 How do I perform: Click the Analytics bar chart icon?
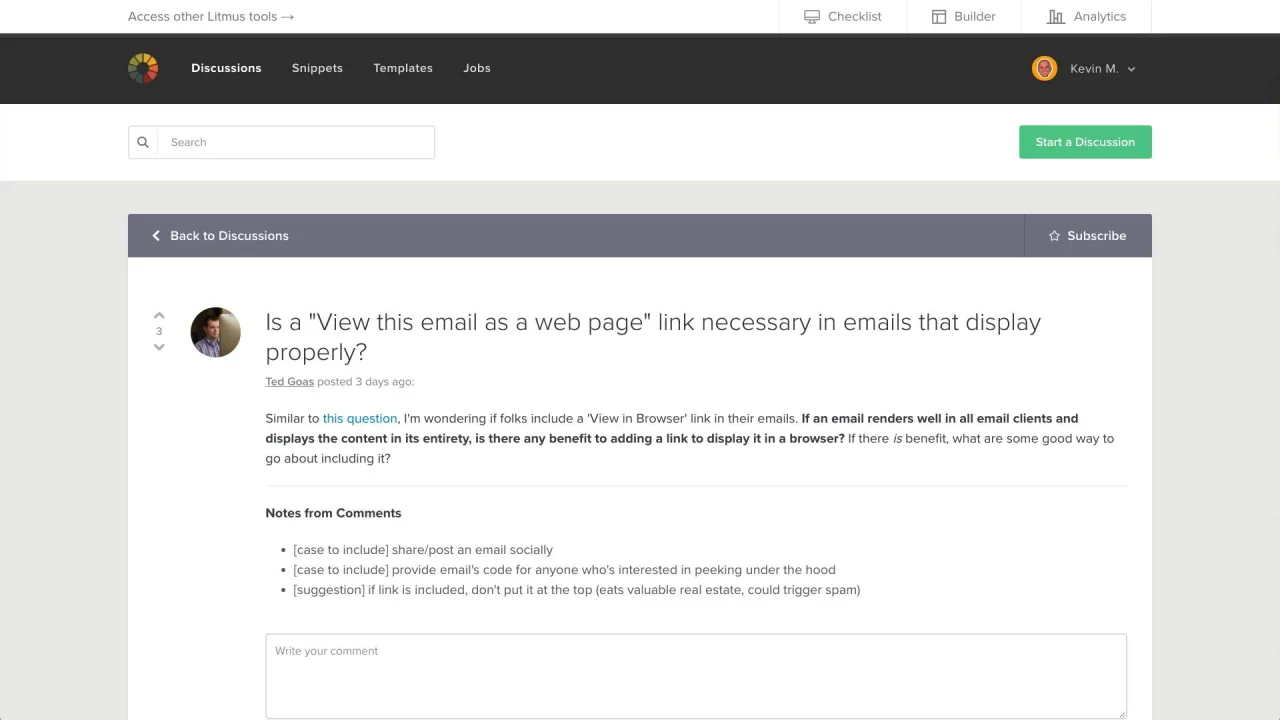coord(1056,17)
